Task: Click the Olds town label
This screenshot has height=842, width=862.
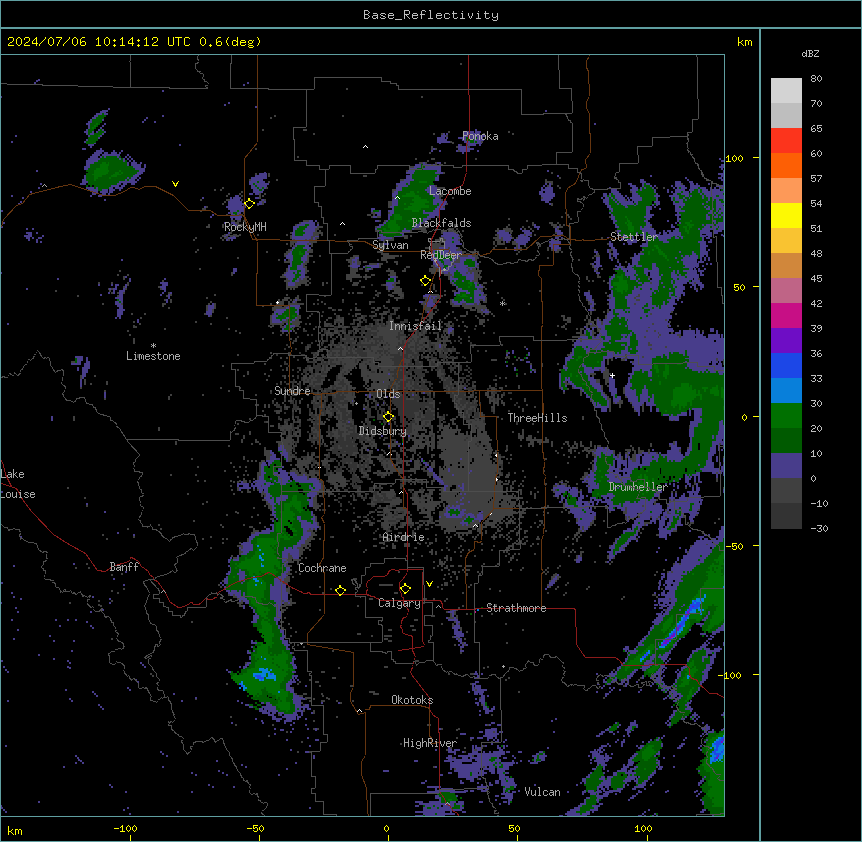Action: pos(388,394)
